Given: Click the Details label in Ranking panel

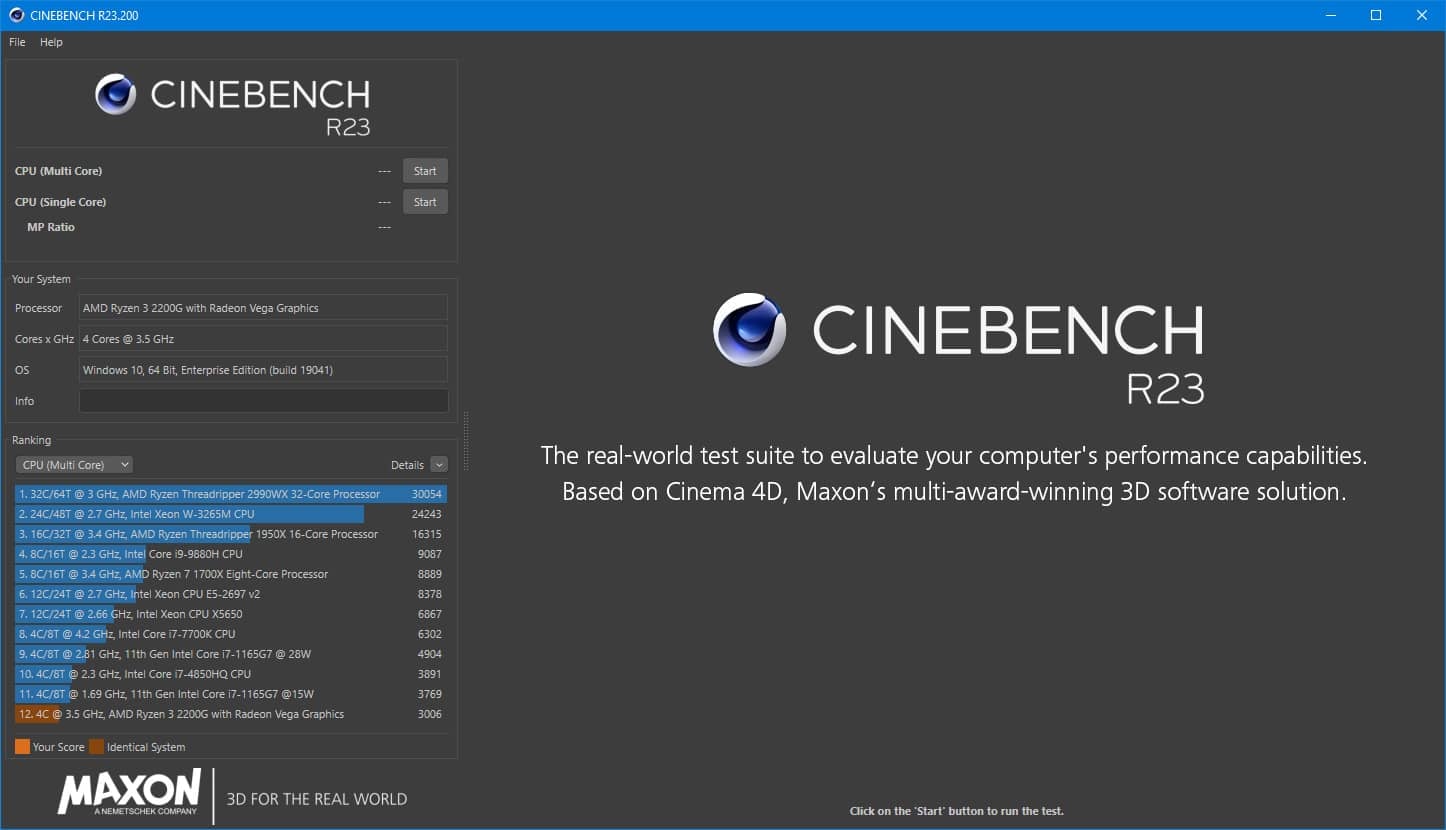Looking at the screenshot, I should pyautogui.click(x=407, y=465).
